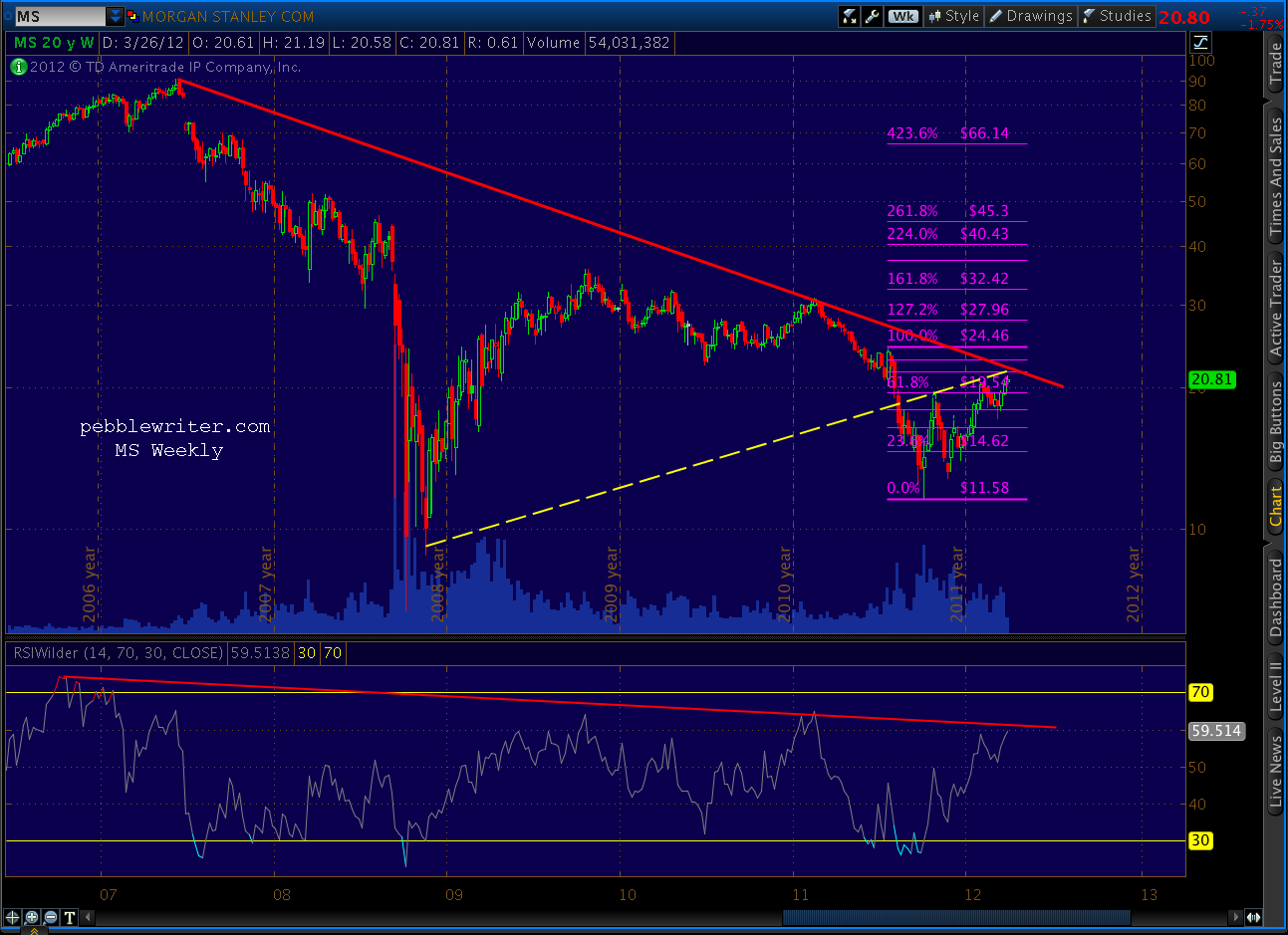The width and height of the screenshot is (1288, 935).
Task: Open the Active Trader sidebar tab
Action: coord(1276,307)
